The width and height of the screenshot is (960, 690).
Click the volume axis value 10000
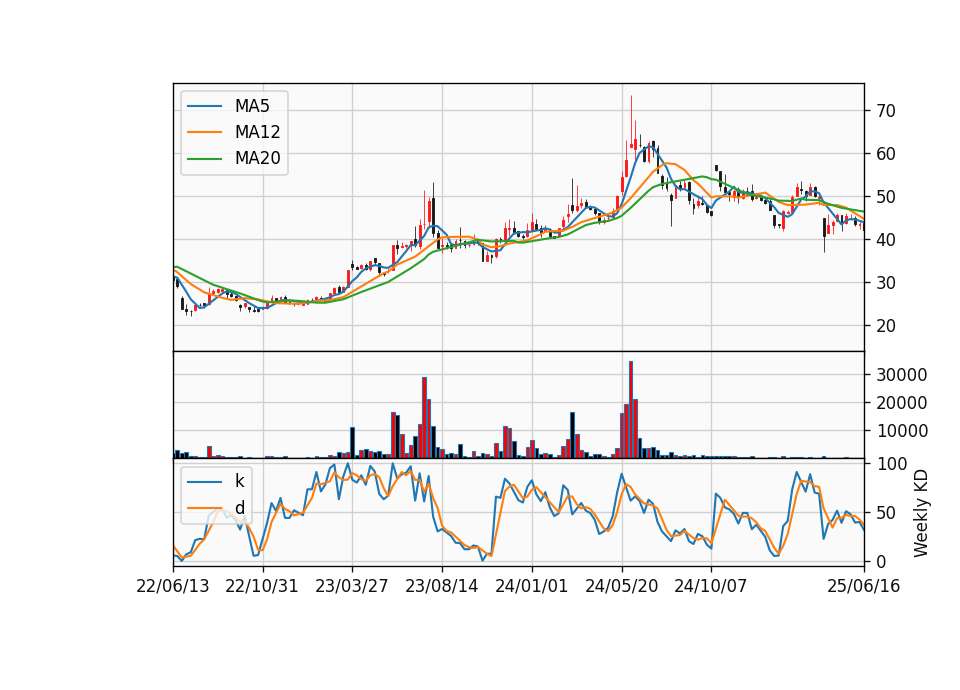(x=902, y=431)
